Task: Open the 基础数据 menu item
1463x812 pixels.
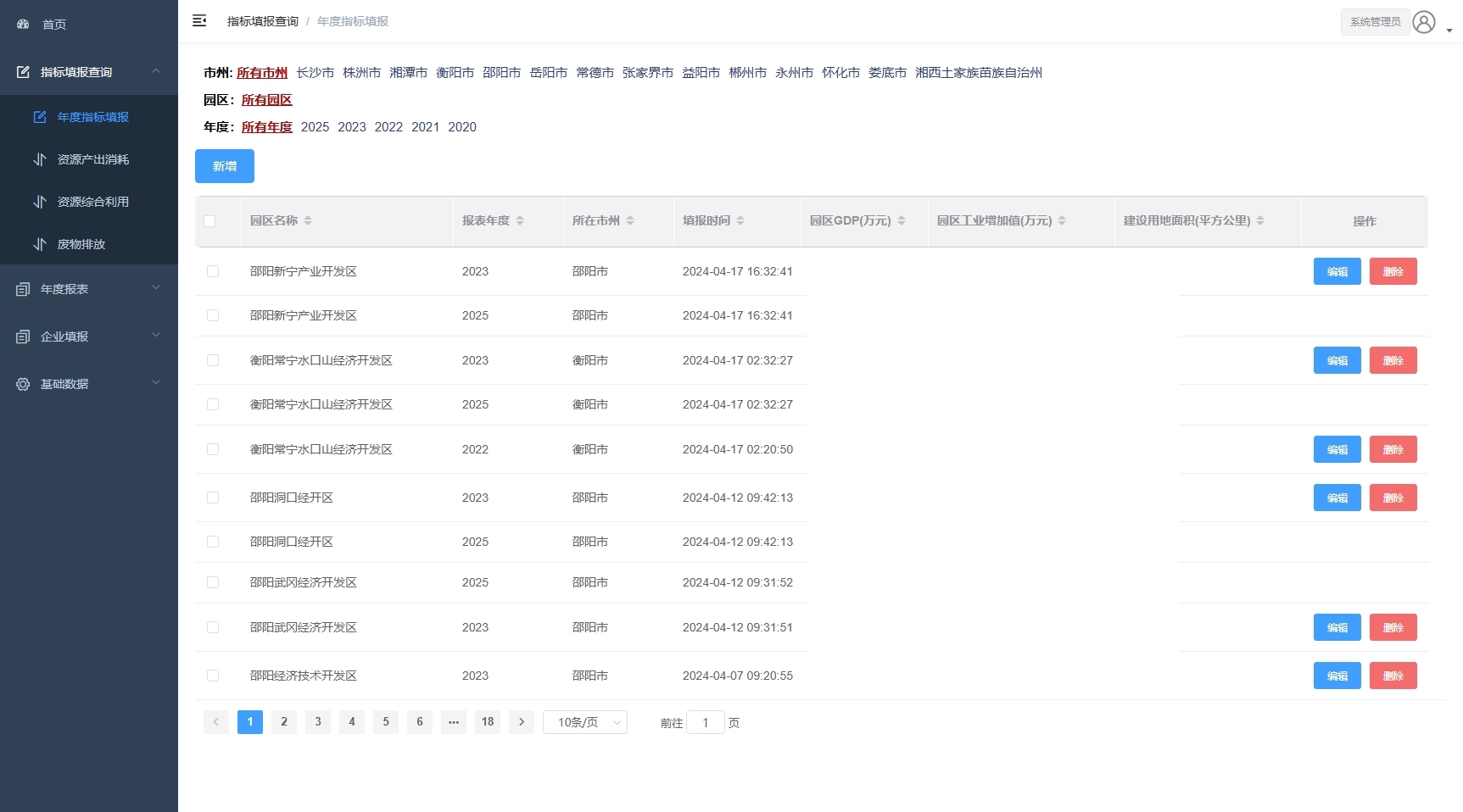Action: coord(64,384)
